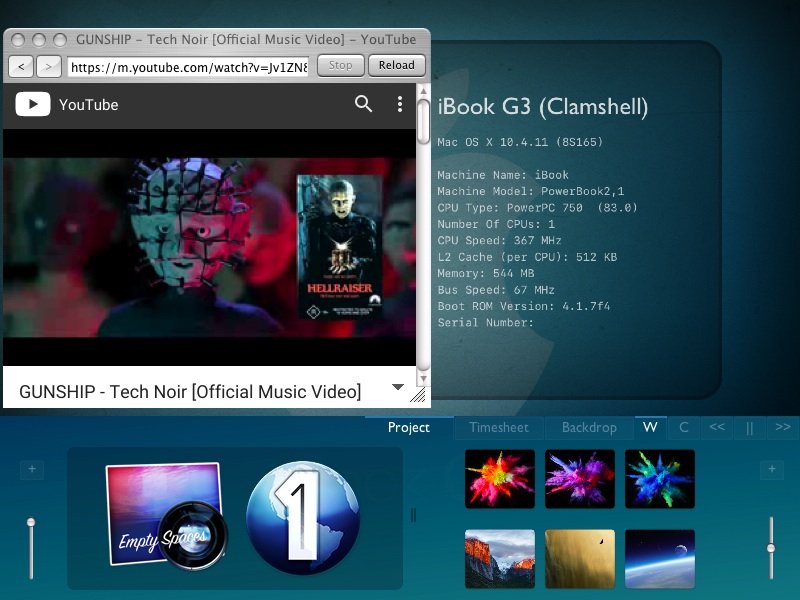Click the video title GUNSHIP - Tech Noir
This screenshot has width=800, height=600.
pyautogui.click(x=190, y=392)
